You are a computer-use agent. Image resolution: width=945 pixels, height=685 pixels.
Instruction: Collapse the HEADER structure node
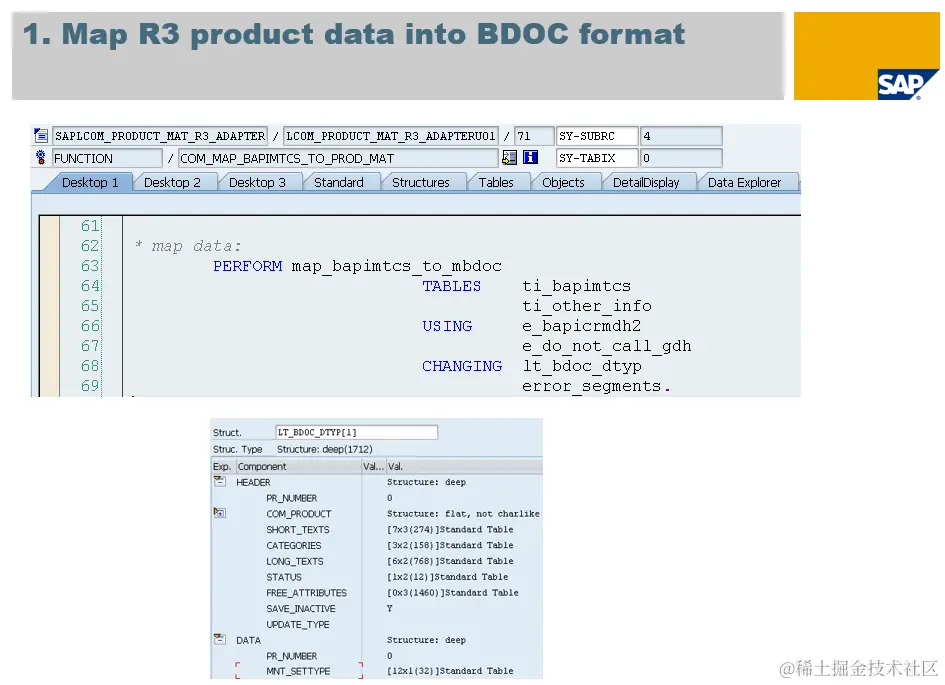pos(220,481)
